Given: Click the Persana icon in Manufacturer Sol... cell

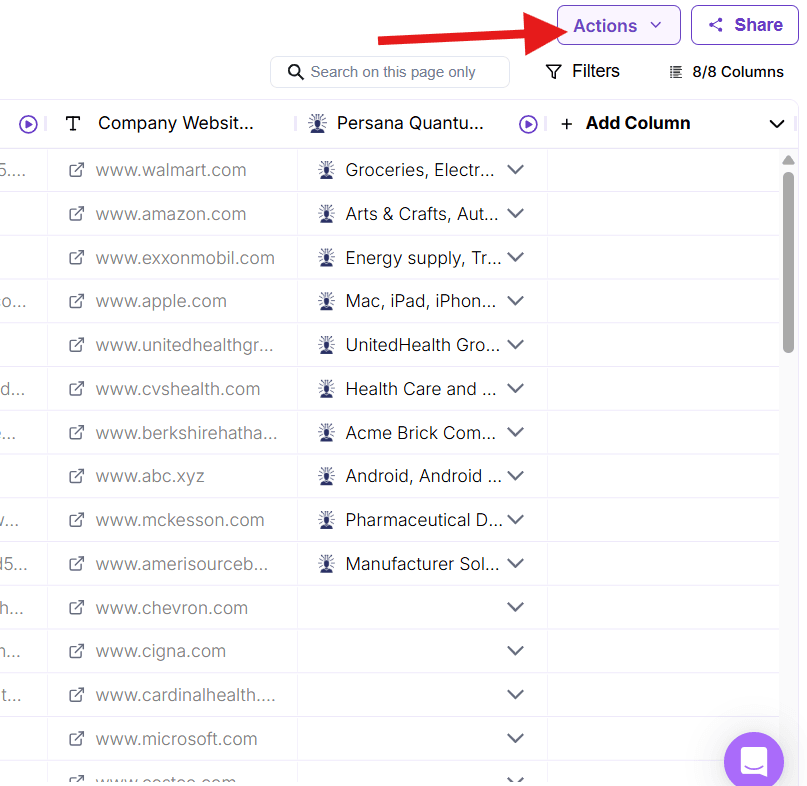Looking at the screenshot, I should pyautogui.click(x=326, y=564).
